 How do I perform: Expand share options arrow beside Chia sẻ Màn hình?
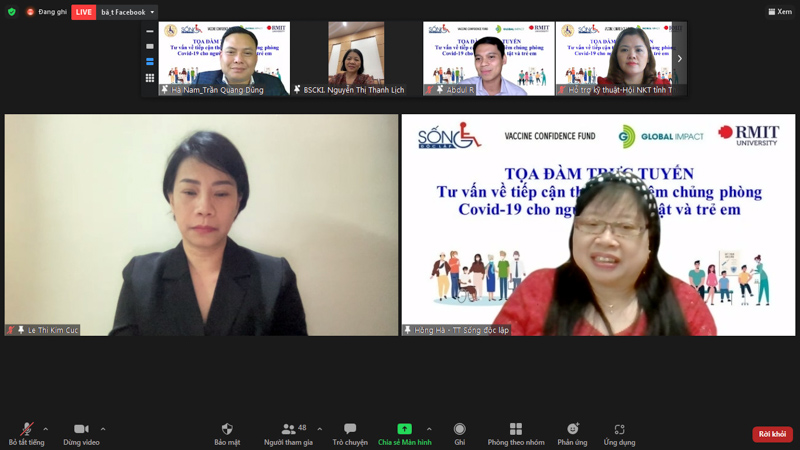(x=429, y=429)
